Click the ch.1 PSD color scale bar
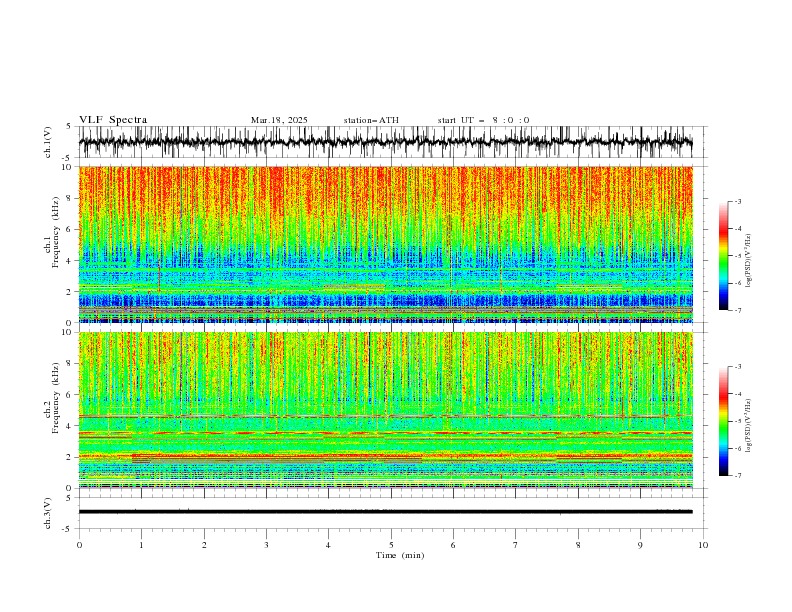The image size is (792, 612). point(723,256)
